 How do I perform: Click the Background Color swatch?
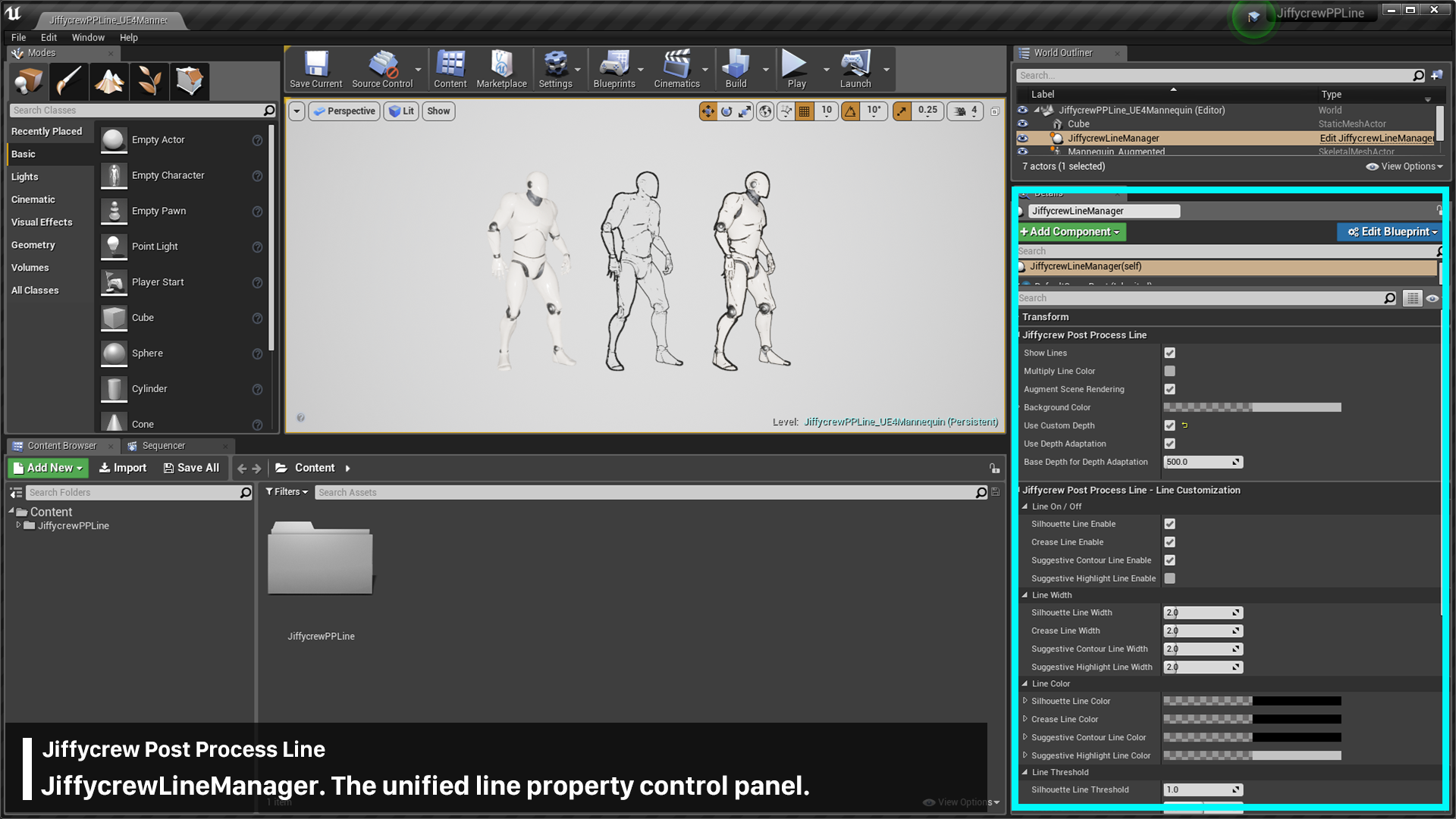(1251, 407)
